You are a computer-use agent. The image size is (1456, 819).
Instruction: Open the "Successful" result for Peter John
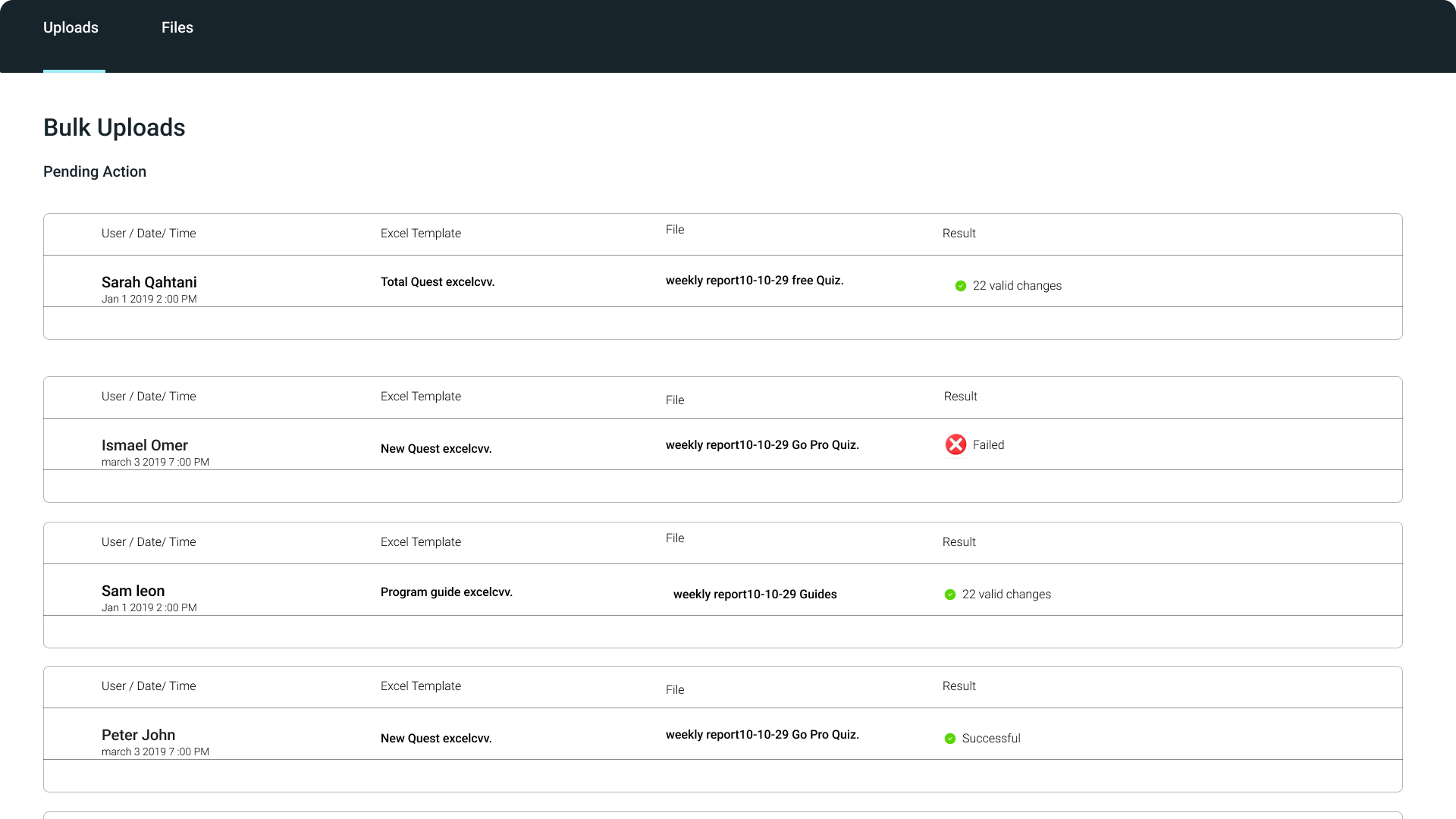pos(990,738)
